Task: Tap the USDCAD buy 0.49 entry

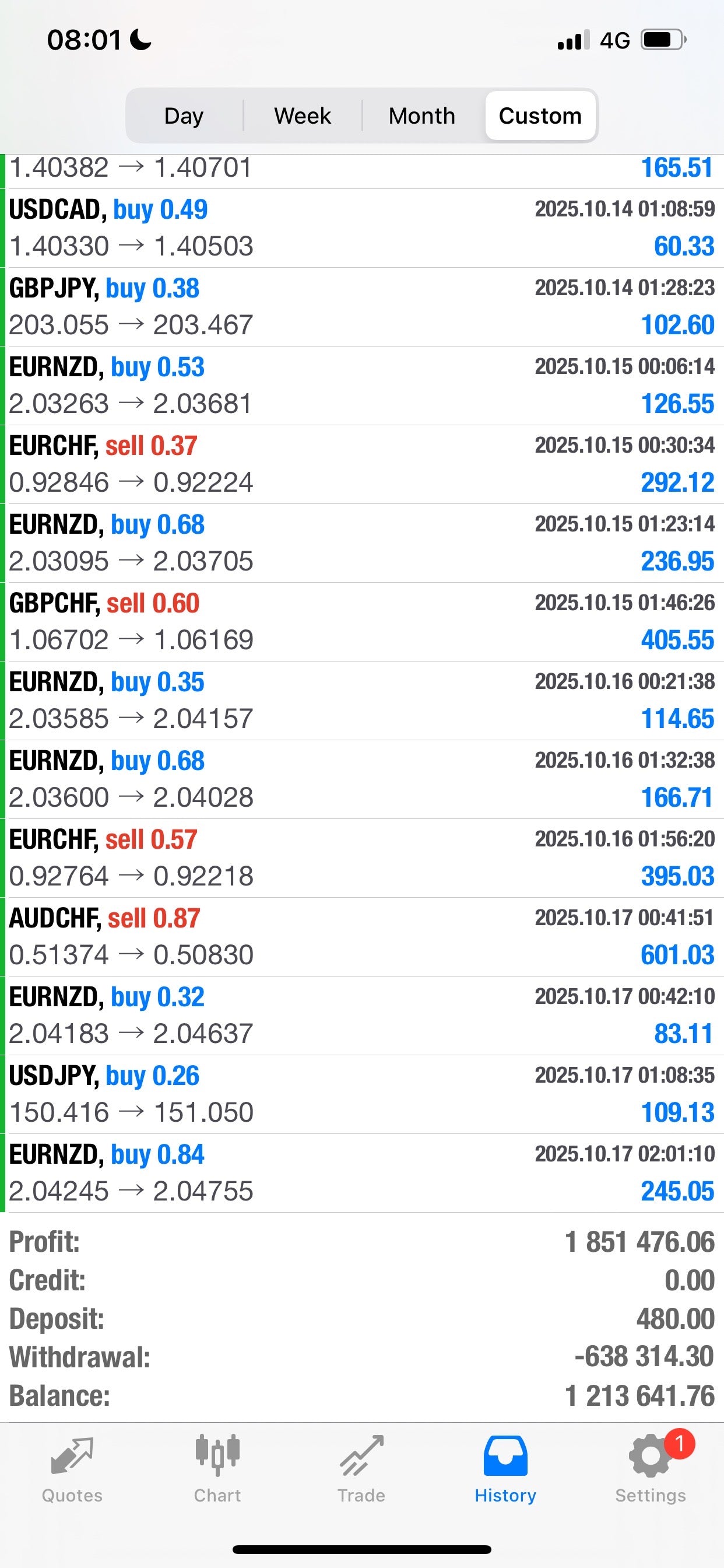Action: tap(362, 228)
